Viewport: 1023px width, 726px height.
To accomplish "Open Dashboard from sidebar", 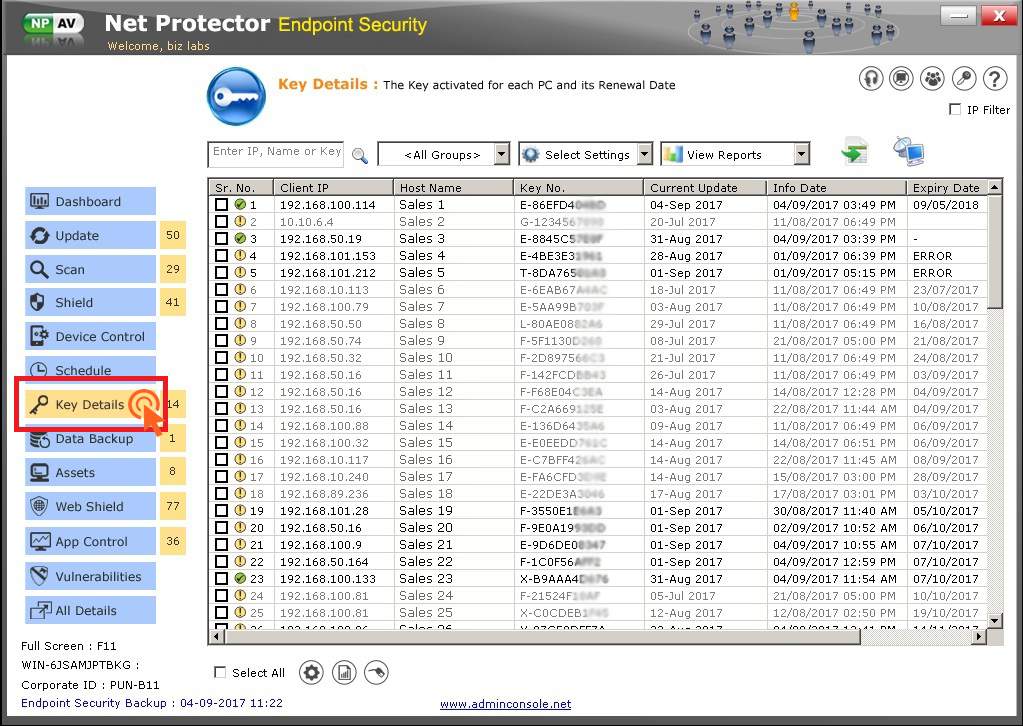I will pyautogui.click(x=91, y=202).
